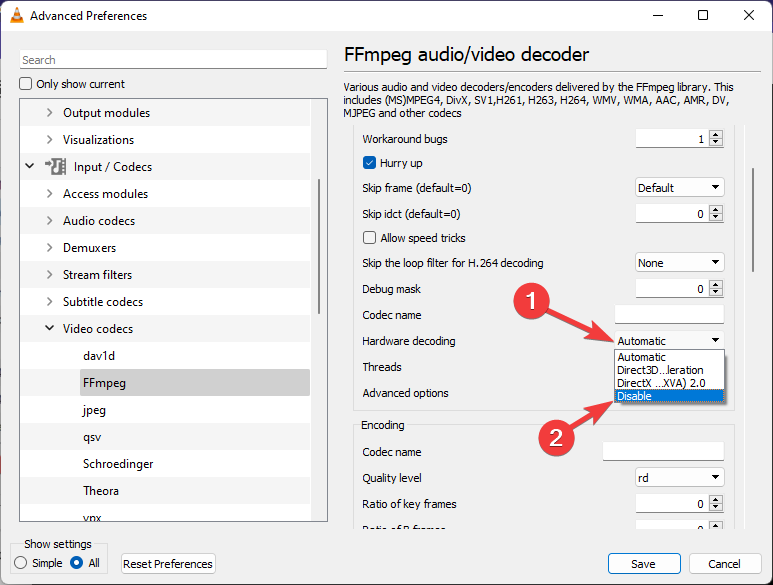Collapse the Video codecs node
The image size is (773, 585).
coord(49,328)
